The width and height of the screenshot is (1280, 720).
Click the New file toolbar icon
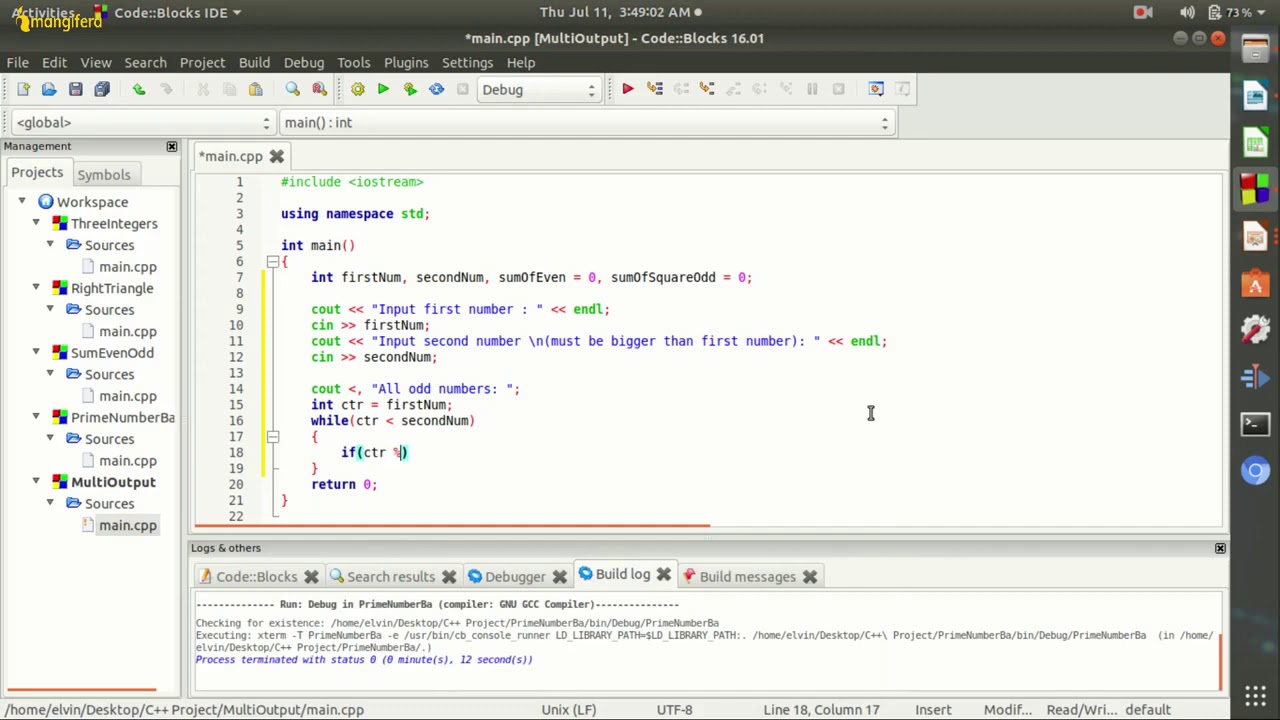point(23,89)
